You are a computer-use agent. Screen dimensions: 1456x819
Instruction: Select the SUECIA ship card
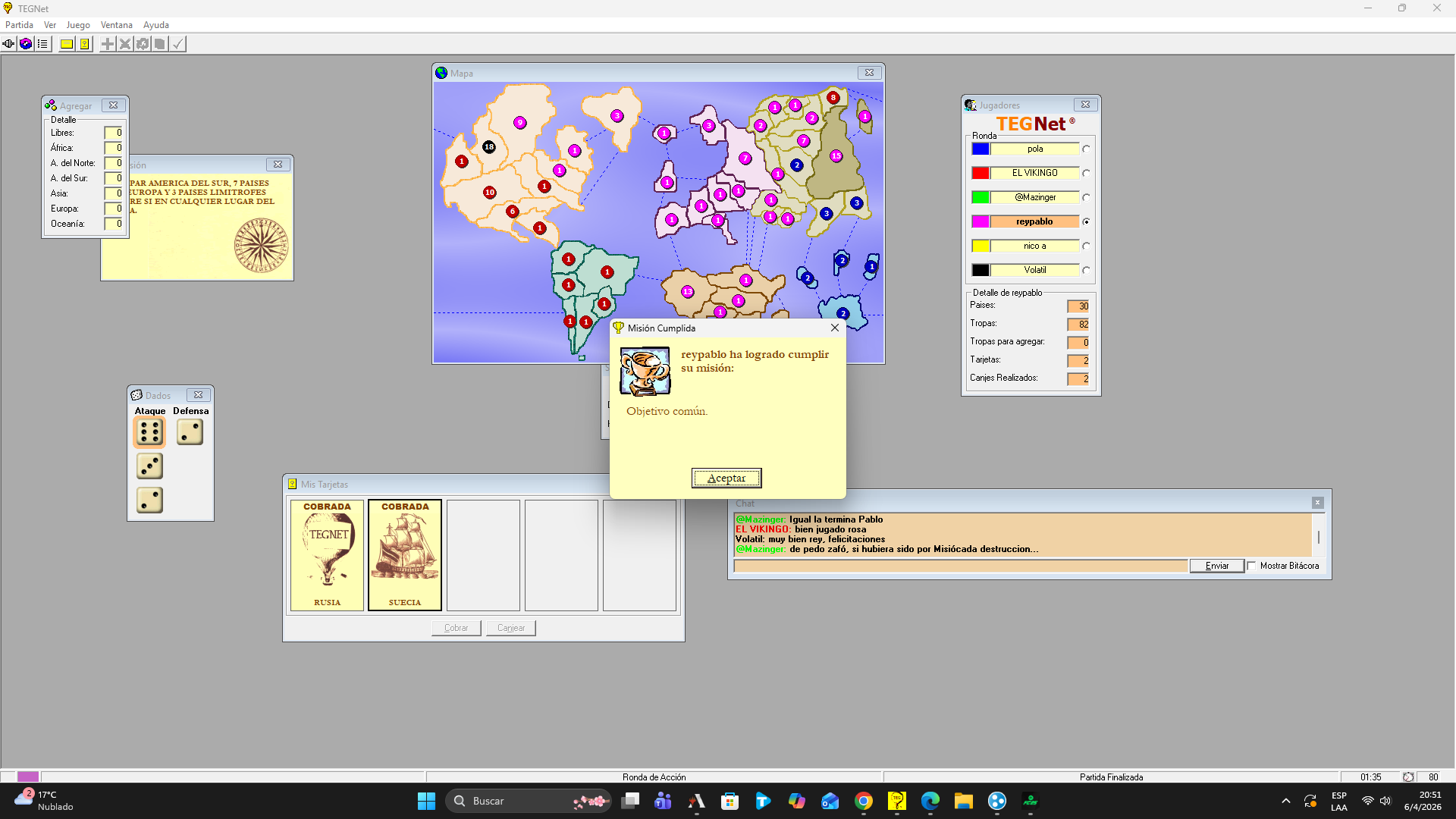(405, 554)
